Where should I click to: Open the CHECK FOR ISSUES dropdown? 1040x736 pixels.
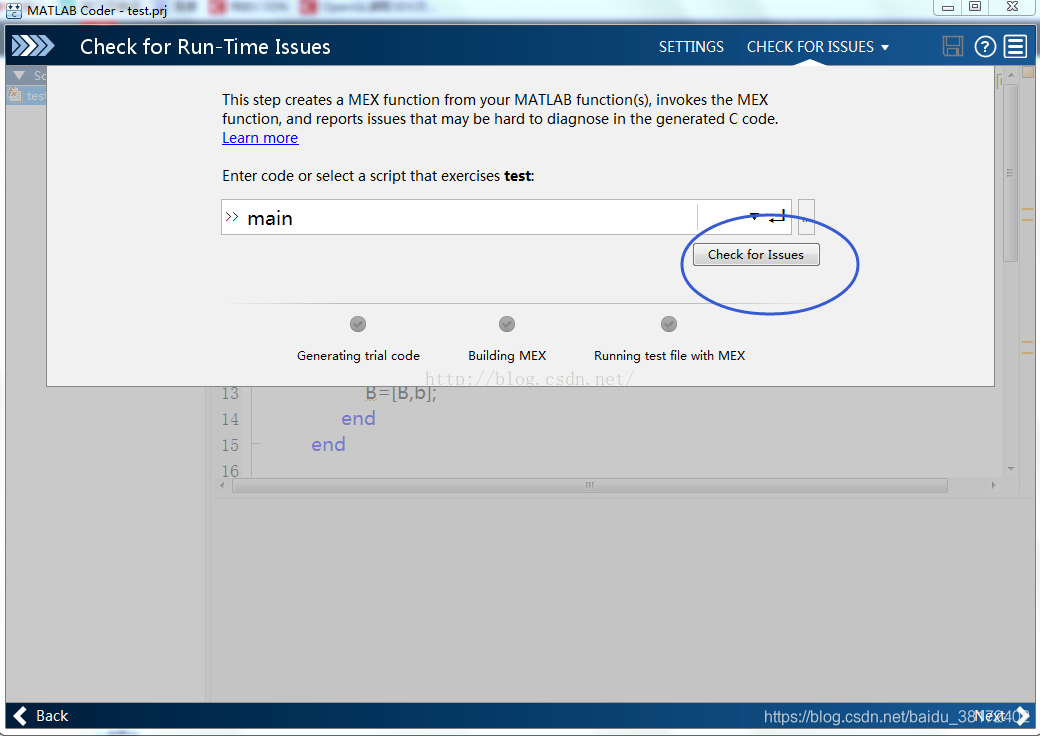pyautogui.click(x=817, y=47)
